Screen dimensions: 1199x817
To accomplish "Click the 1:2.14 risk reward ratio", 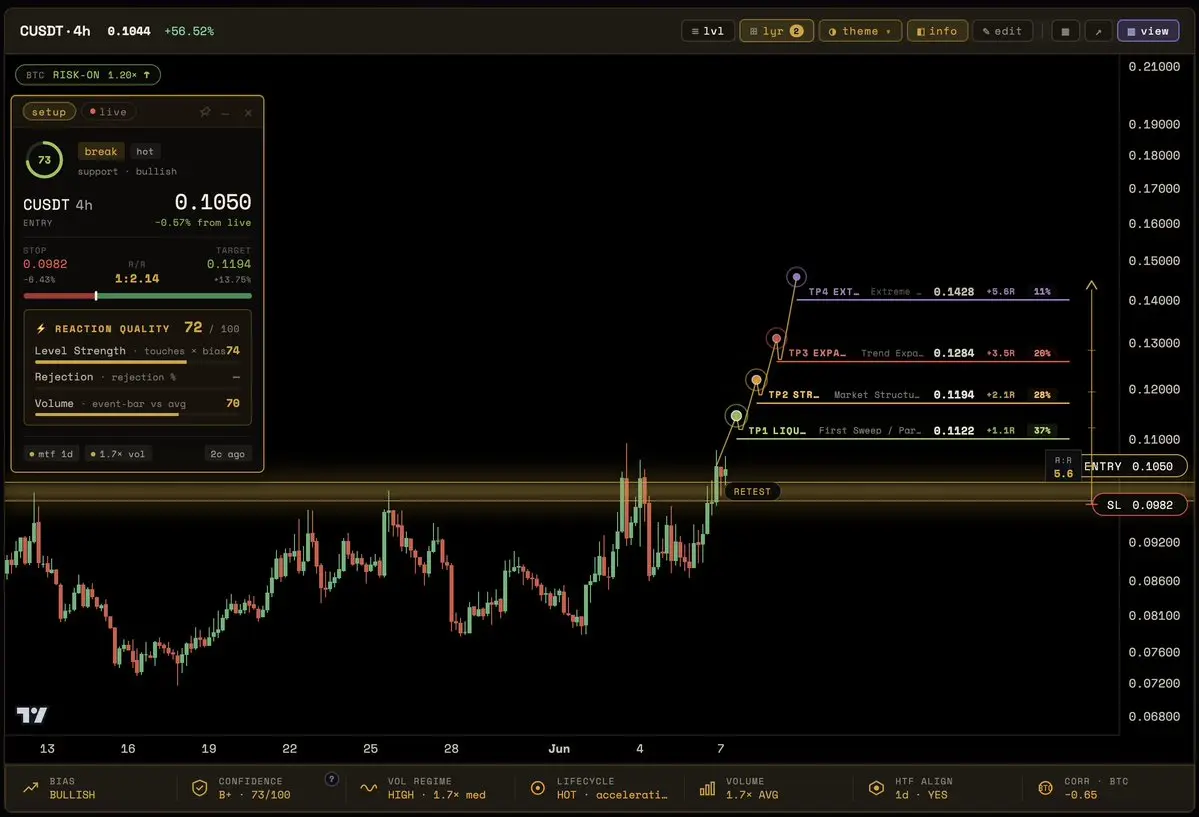I will (137, 278).
